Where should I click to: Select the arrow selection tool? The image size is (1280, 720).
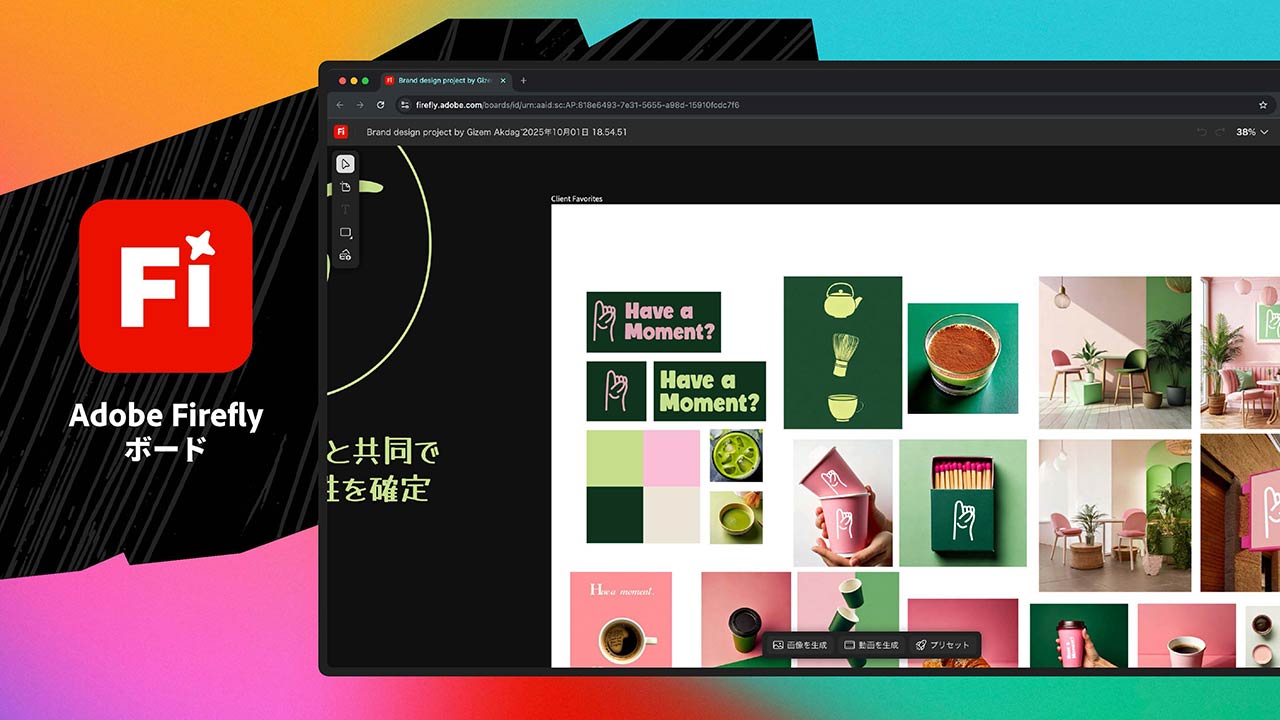tap(345, 164)
